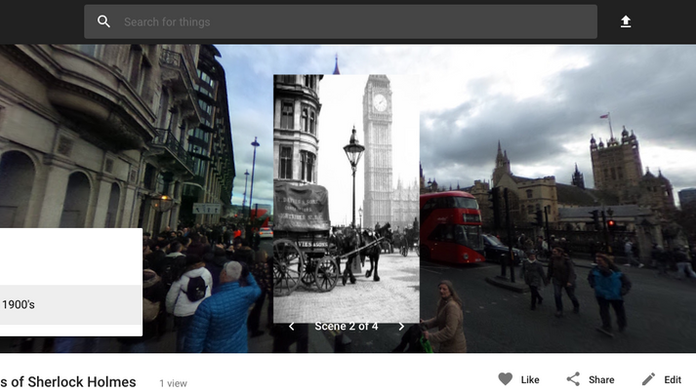
Task: Click the "1 view" counter text
Action: 173,383
